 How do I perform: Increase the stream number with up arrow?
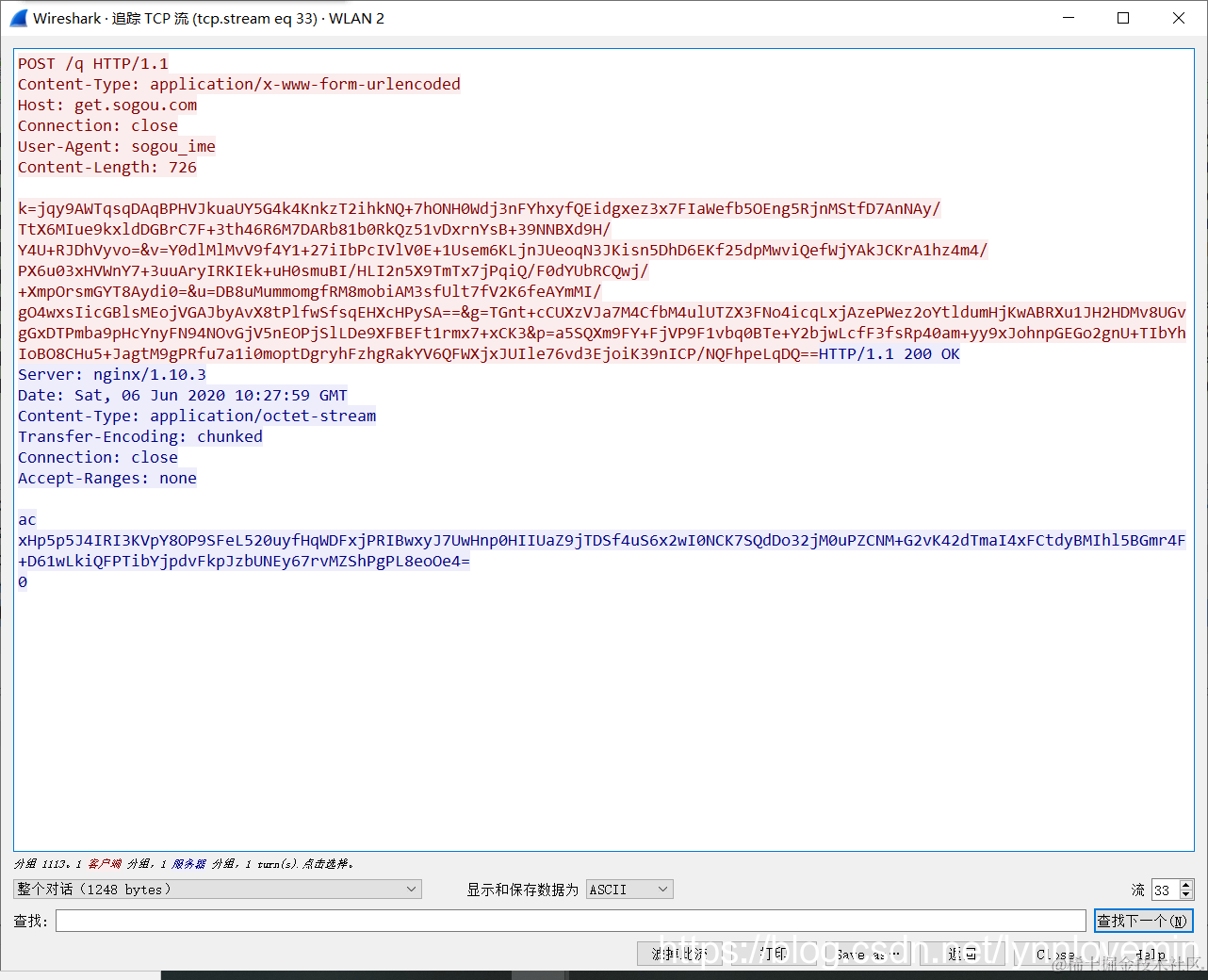[x=1186, y=885]
